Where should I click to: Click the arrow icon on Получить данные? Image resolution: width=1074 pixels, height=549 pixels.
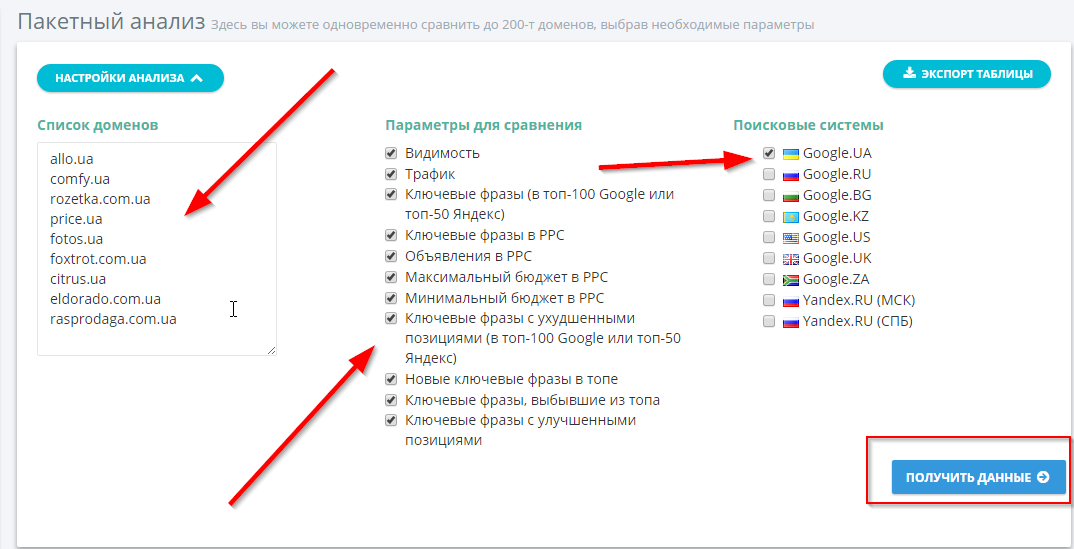(1043, 477)
